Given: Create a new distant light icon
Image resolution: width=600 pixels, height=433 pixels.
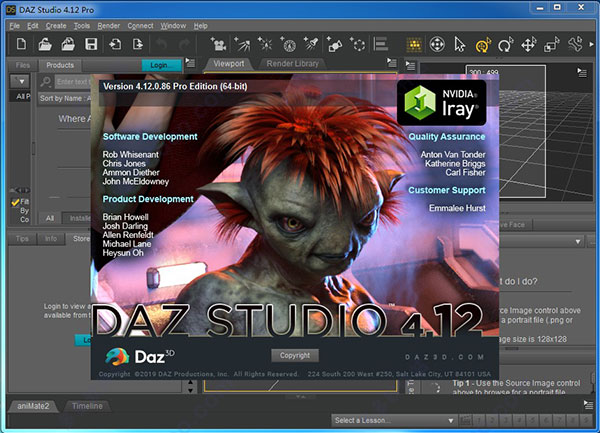Looking at the screenshot, I should pyautogui.click(x=242, y=44).
